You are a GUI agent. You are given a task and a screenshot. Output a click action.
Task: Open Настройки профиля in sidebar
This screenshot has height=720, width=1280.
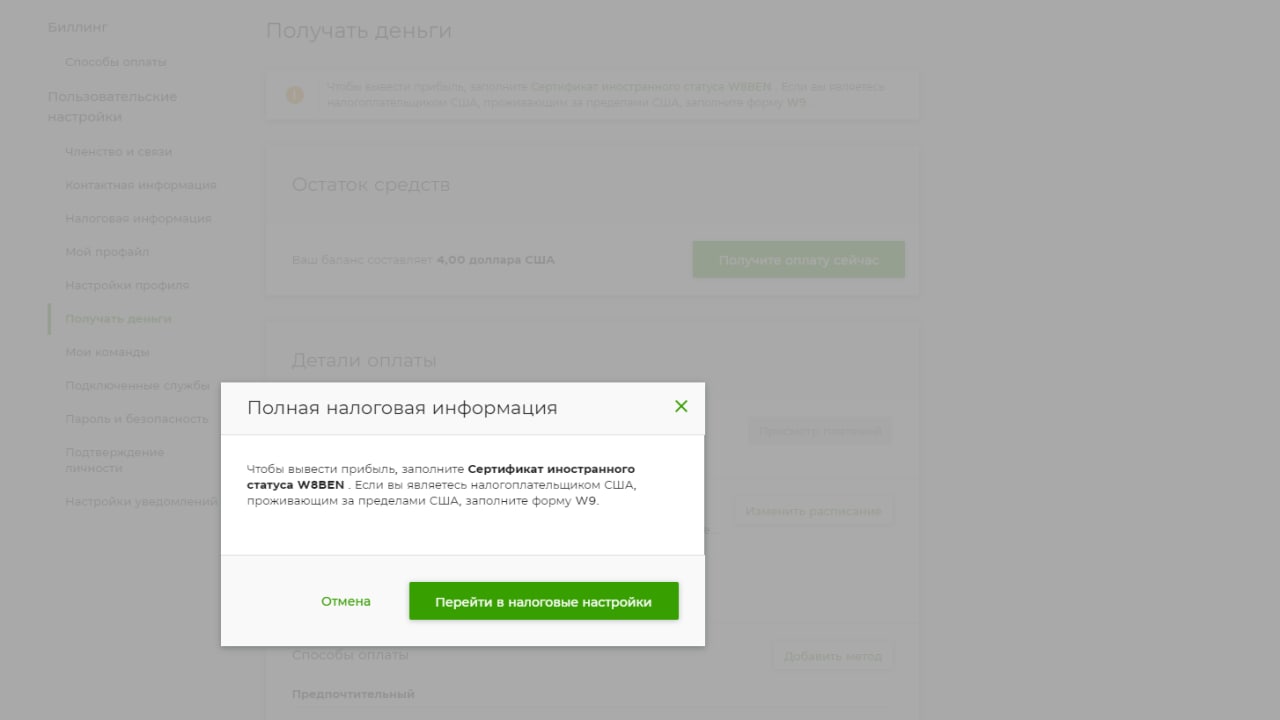pyautogui.click(x=127, y=285)
